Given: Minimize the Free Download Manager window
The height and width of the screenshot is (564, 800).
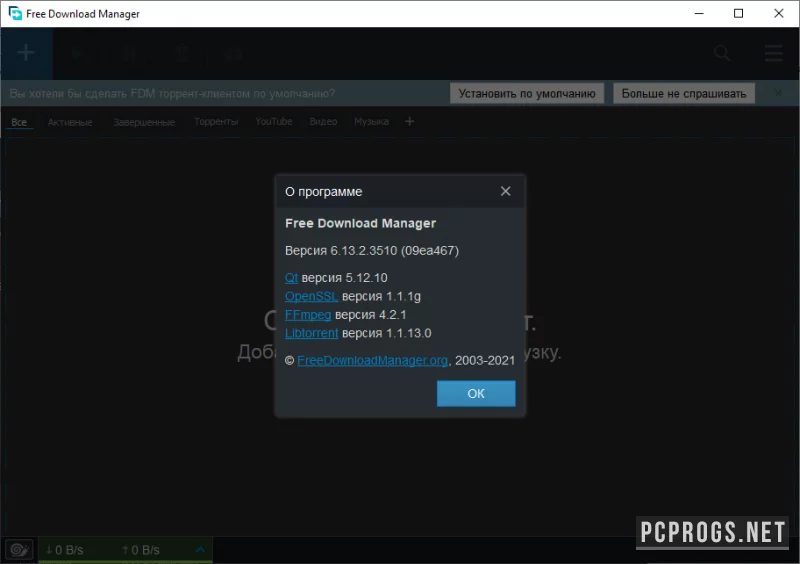Looking at the screenshot, I should (699, 13).
